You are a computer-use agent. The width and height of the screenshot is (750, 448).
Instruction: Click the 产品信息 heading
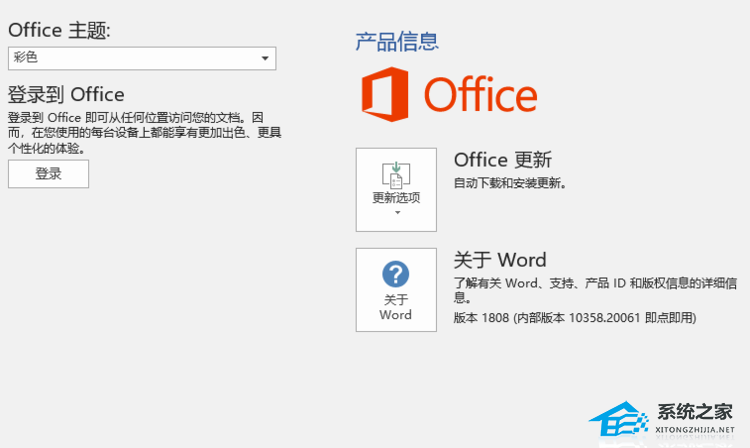[397, 42]
